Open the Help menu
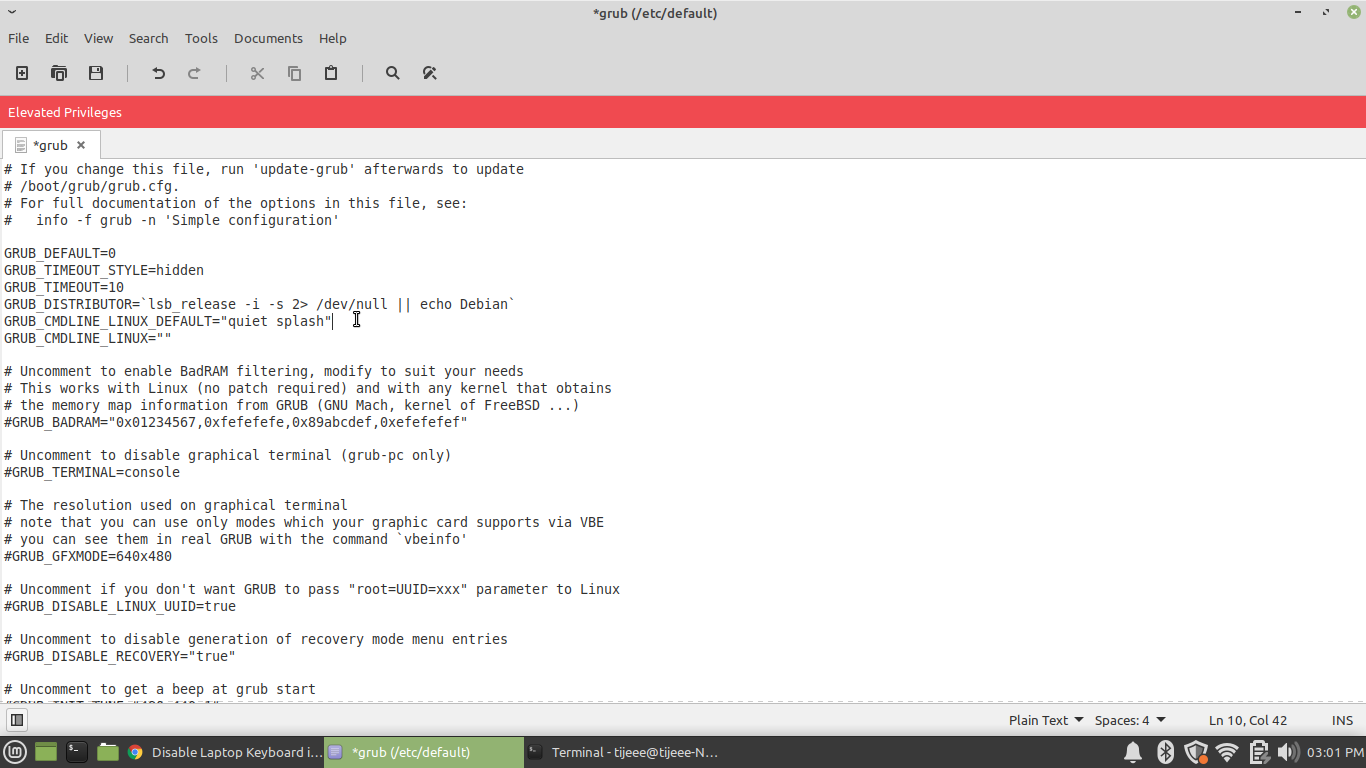Screen dimensions: 1366x768 point(332,38)
